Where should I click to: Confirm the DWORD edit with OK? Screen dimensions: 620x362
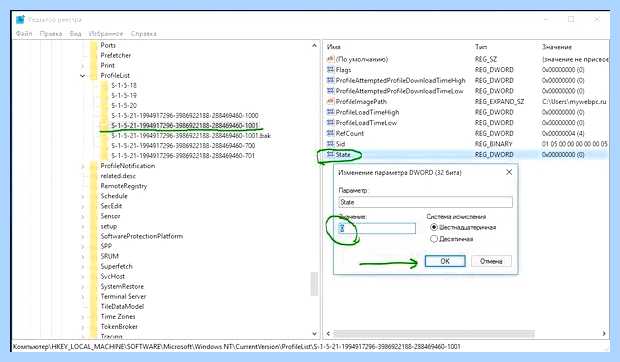[445, 261]
